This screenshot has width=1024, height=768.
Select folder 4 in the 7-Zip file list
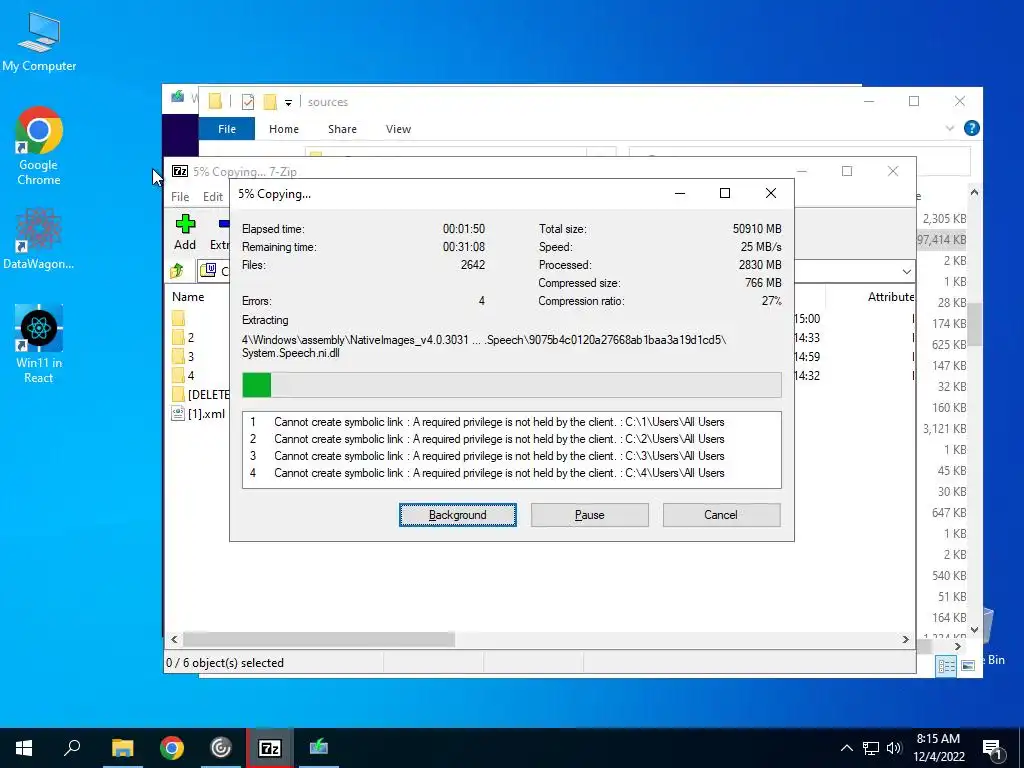(183, 376)
